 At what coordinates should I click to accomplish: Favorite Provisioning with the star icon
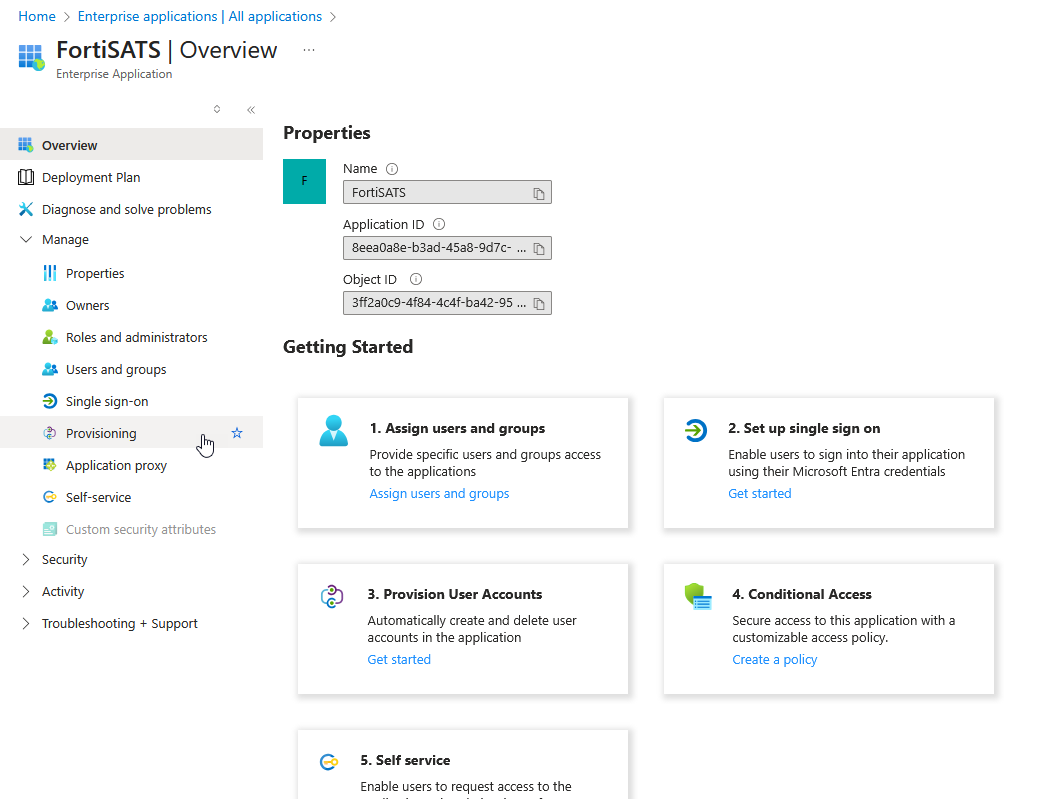pos(237,433)
